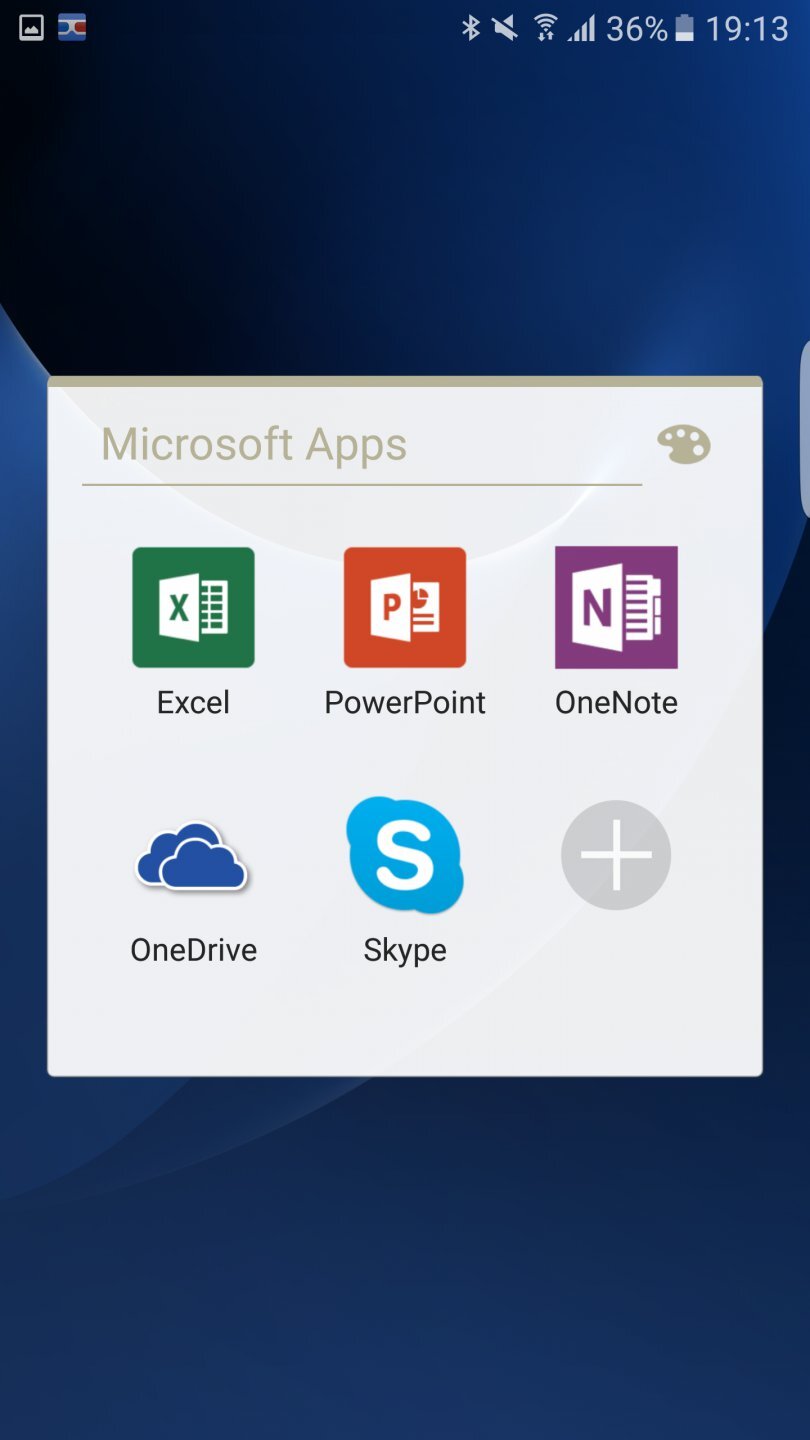This screenshot has height=1440, width=810.
Task: Tap the Wi-Fi status icon
Action: click(545, 28)
